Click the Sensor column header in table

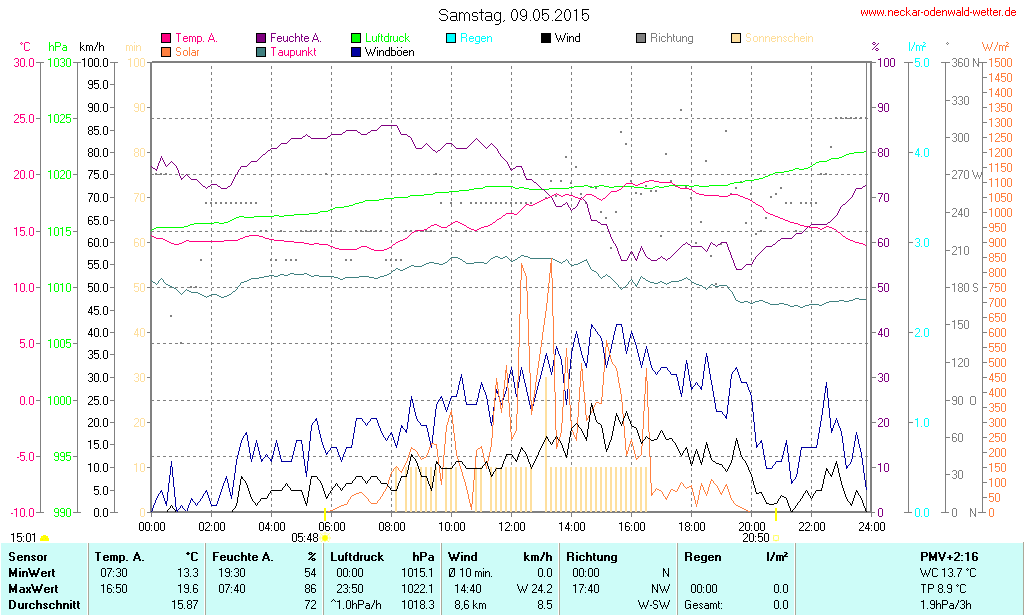point(28,556)
